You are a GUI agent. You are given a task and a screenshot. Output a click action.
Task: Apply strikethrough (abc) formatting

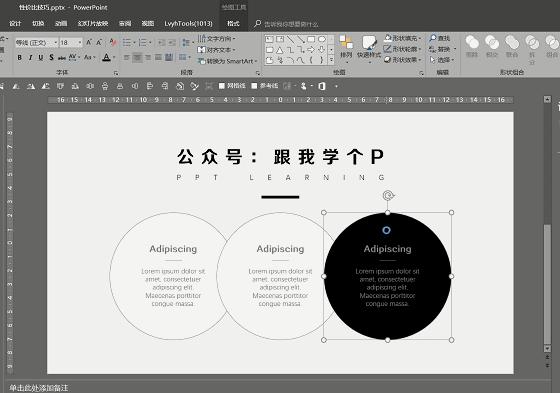[62, 57]
